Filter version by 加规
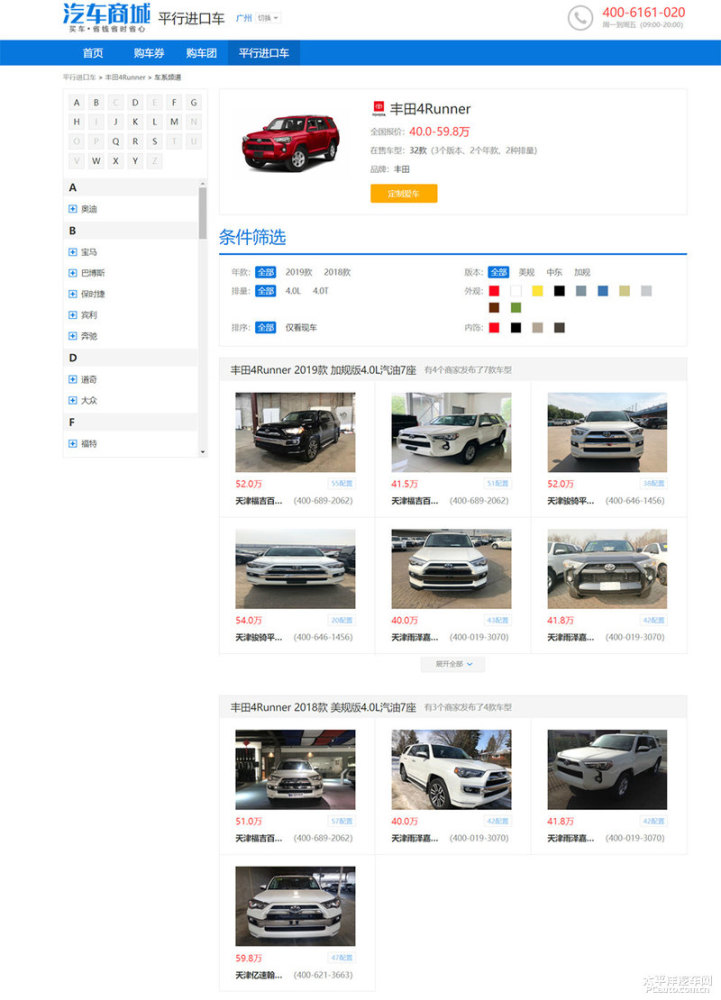 (582, 272)
